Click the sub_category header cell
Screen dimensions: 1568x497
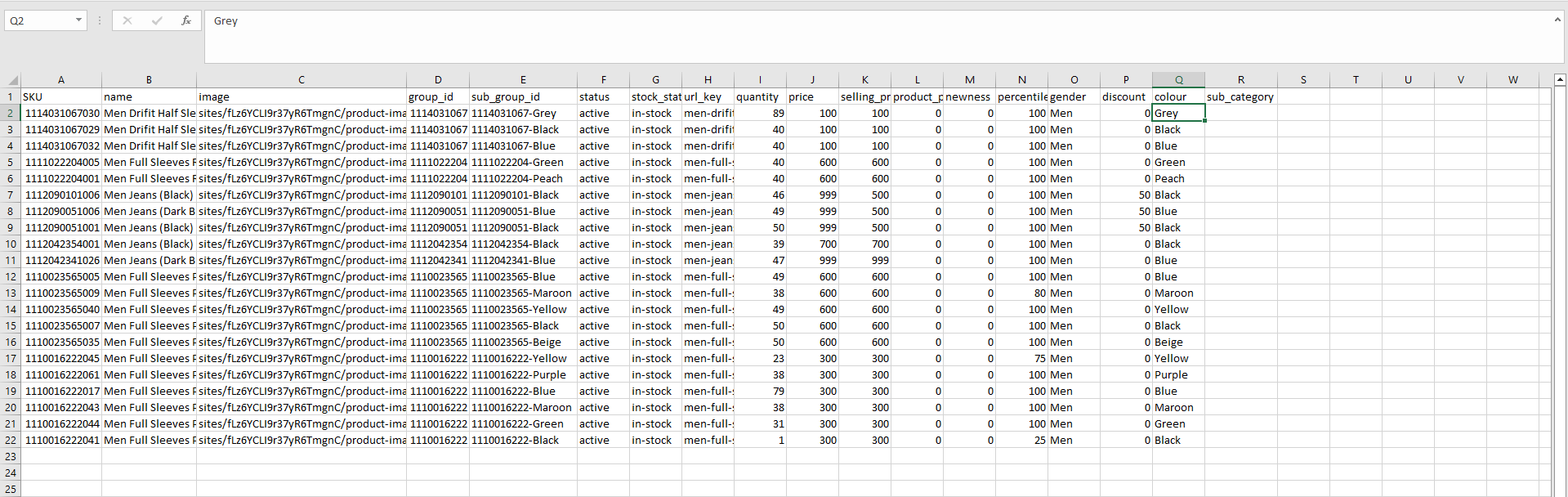1240,97
